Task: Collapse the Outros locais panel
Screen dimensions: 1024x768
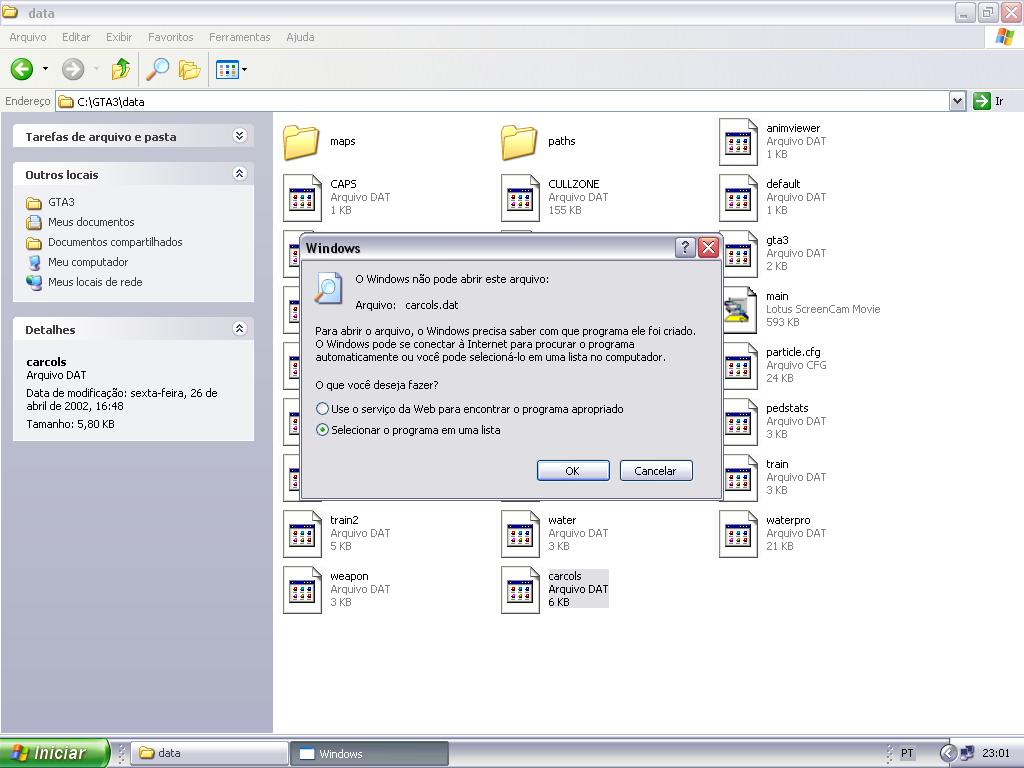Action: click(x=239, y=173)
